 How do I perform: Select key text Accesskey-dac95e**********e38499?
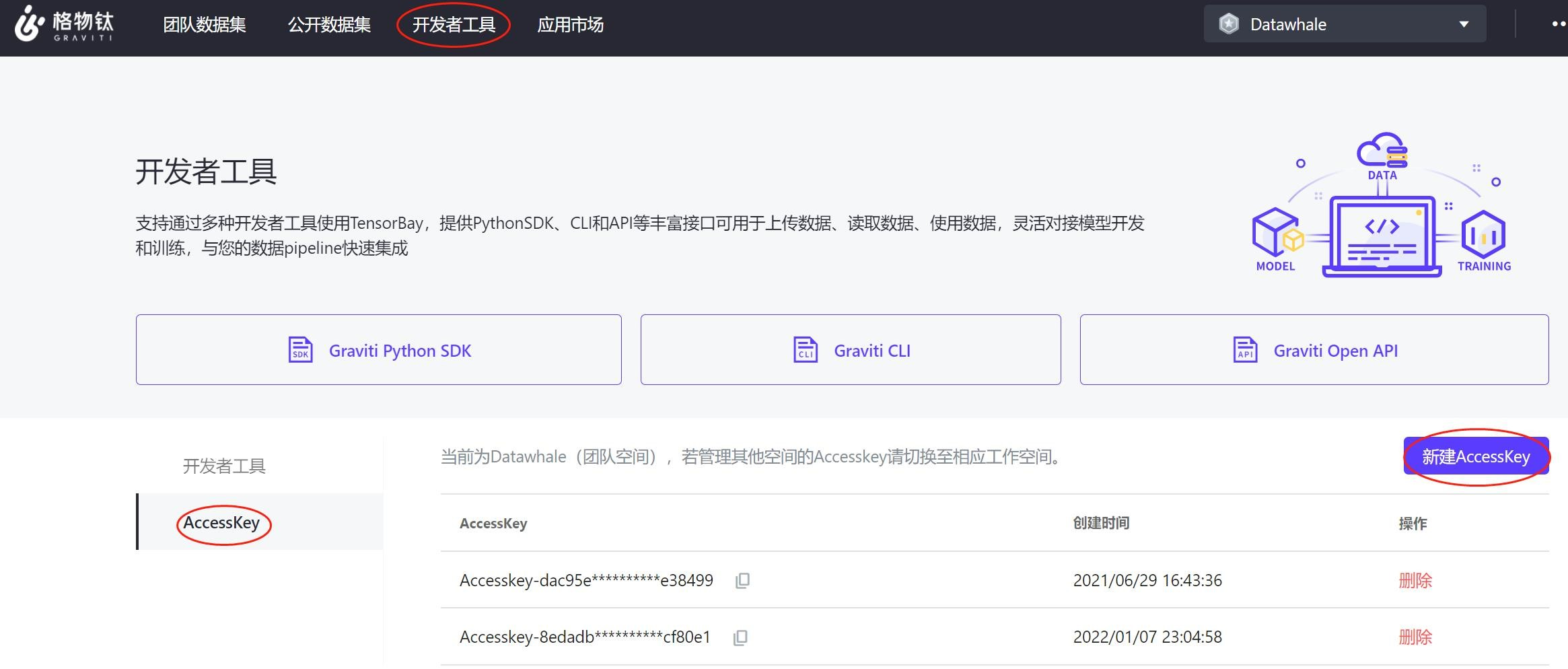click(x=586, y=580)
